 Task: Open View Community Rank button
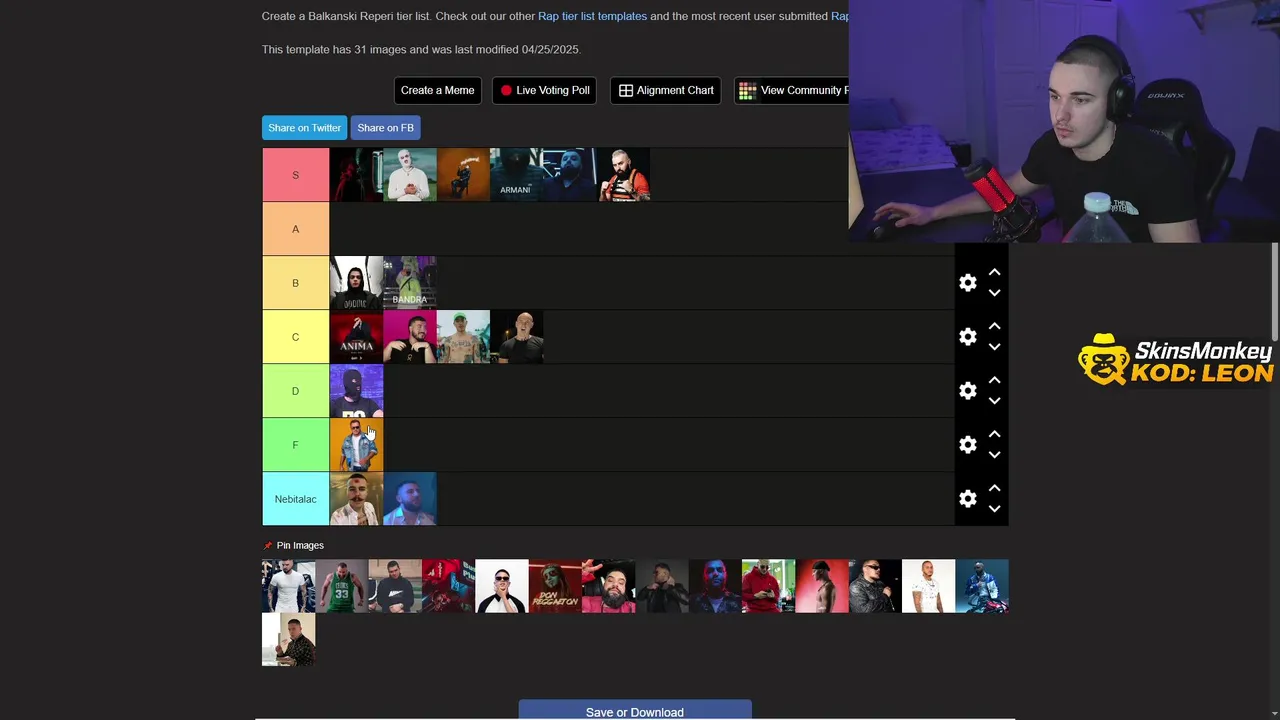point(792,90)
